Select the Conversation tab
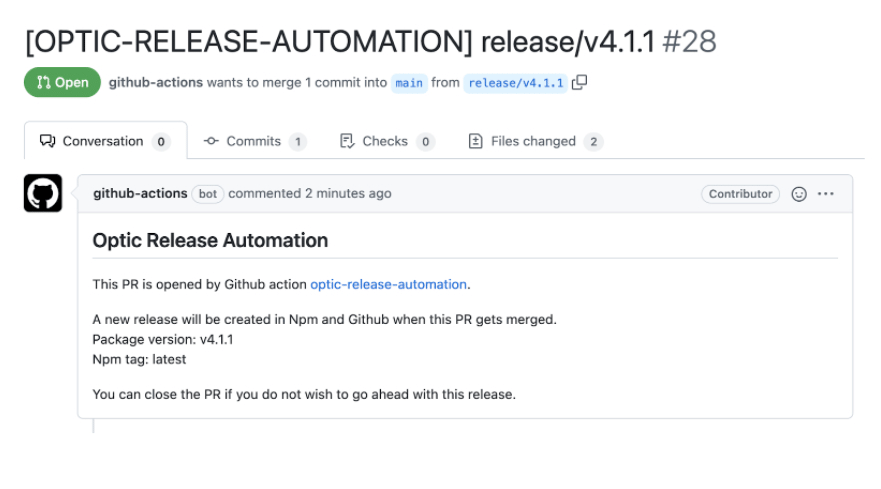This screenshot has height=489, width=881. 106,141
